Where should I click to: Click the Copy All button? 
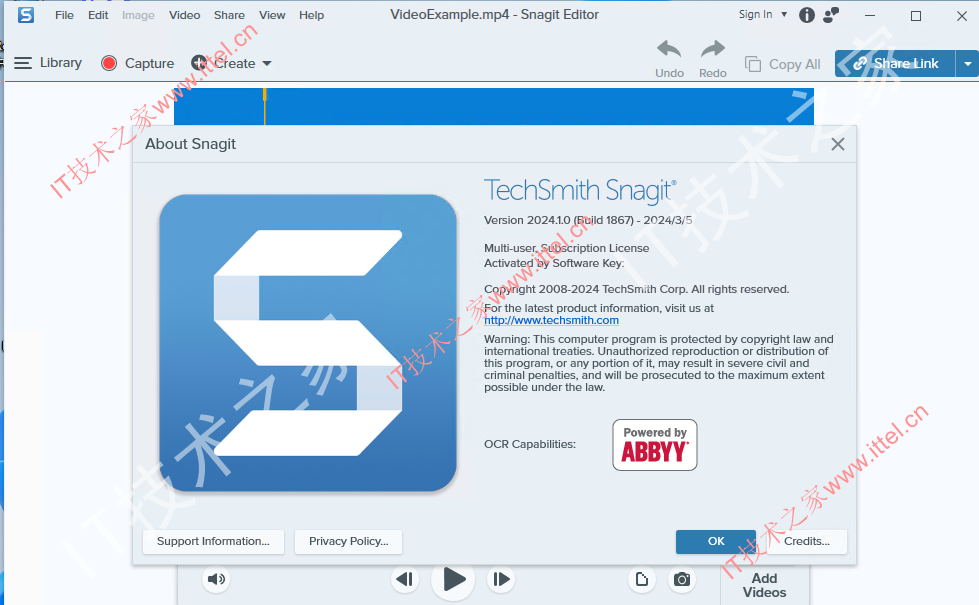pos(783,64)
